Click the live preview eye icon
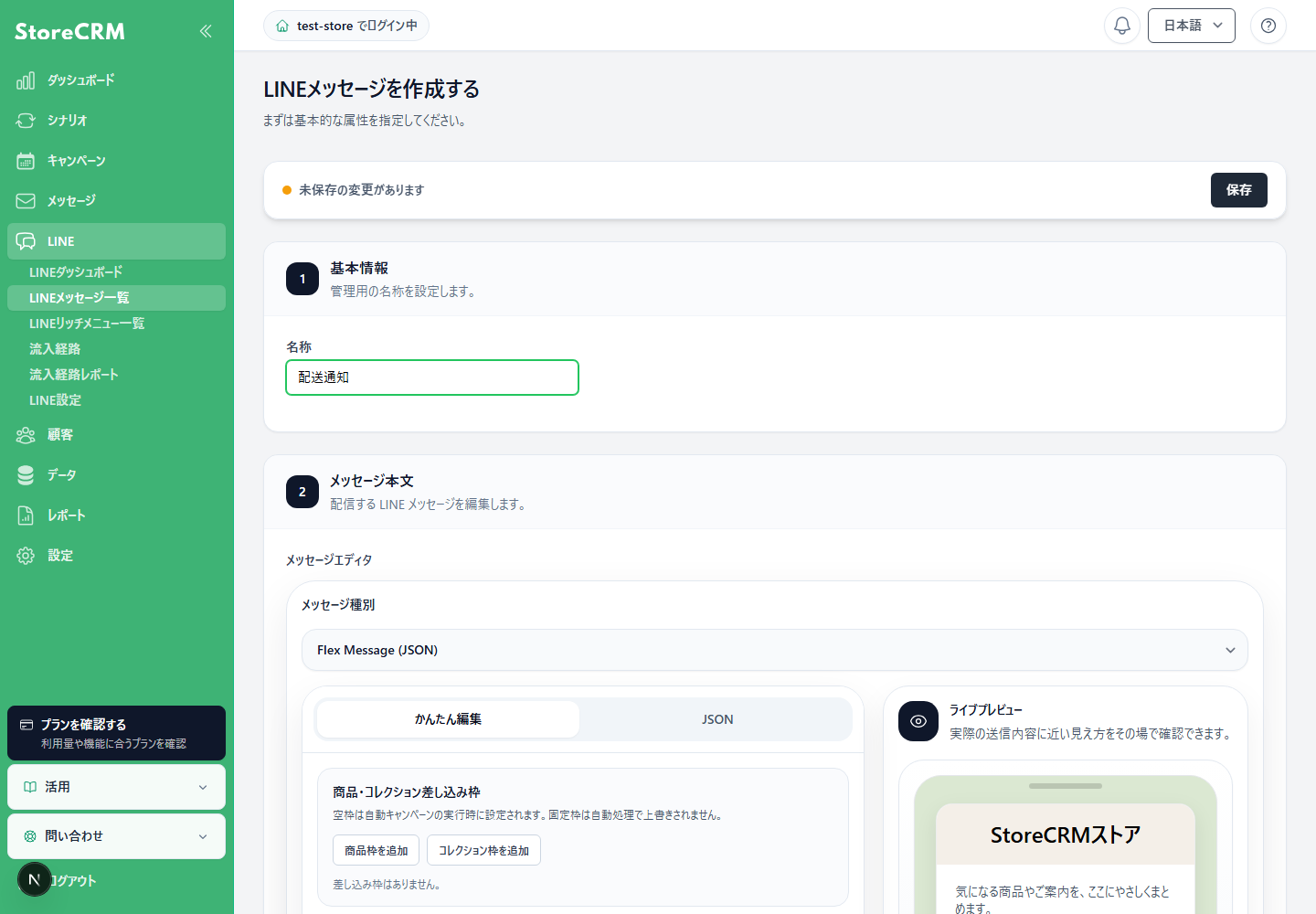 (918, 721)
